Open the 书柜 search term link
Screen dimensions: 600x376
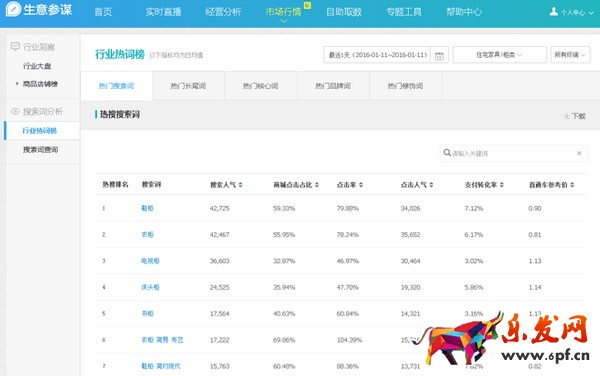point(147,314)
